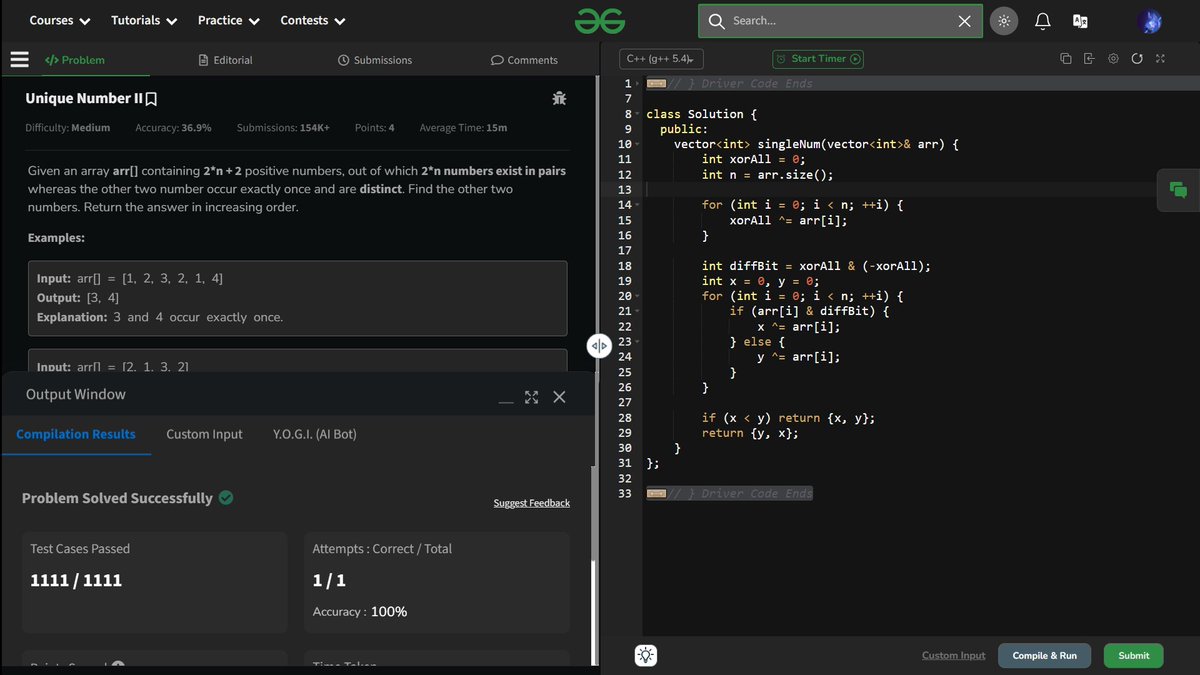Collapse the if block fold at line 21
1200x675 pixels.
639,312
